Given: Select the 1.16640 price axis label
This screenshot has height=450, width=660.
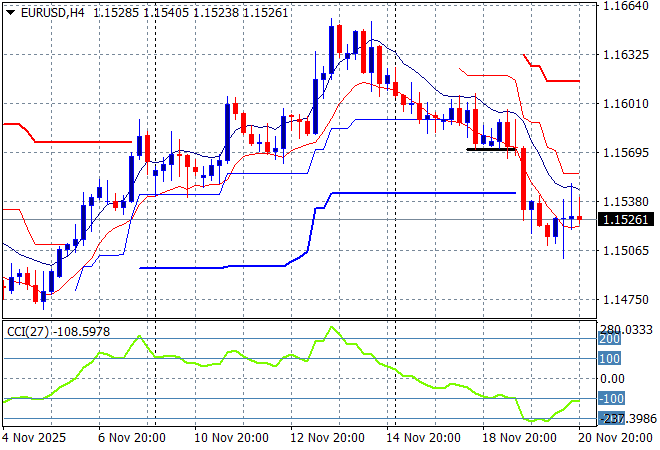Looking at the screenshot, I should coord(625,5).
